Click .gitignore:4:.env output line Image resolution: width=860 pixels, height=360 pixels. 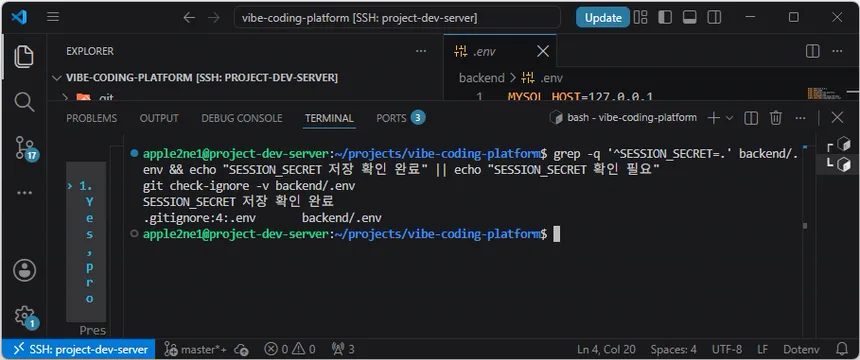pyautogui.click(x=262, y=218)
